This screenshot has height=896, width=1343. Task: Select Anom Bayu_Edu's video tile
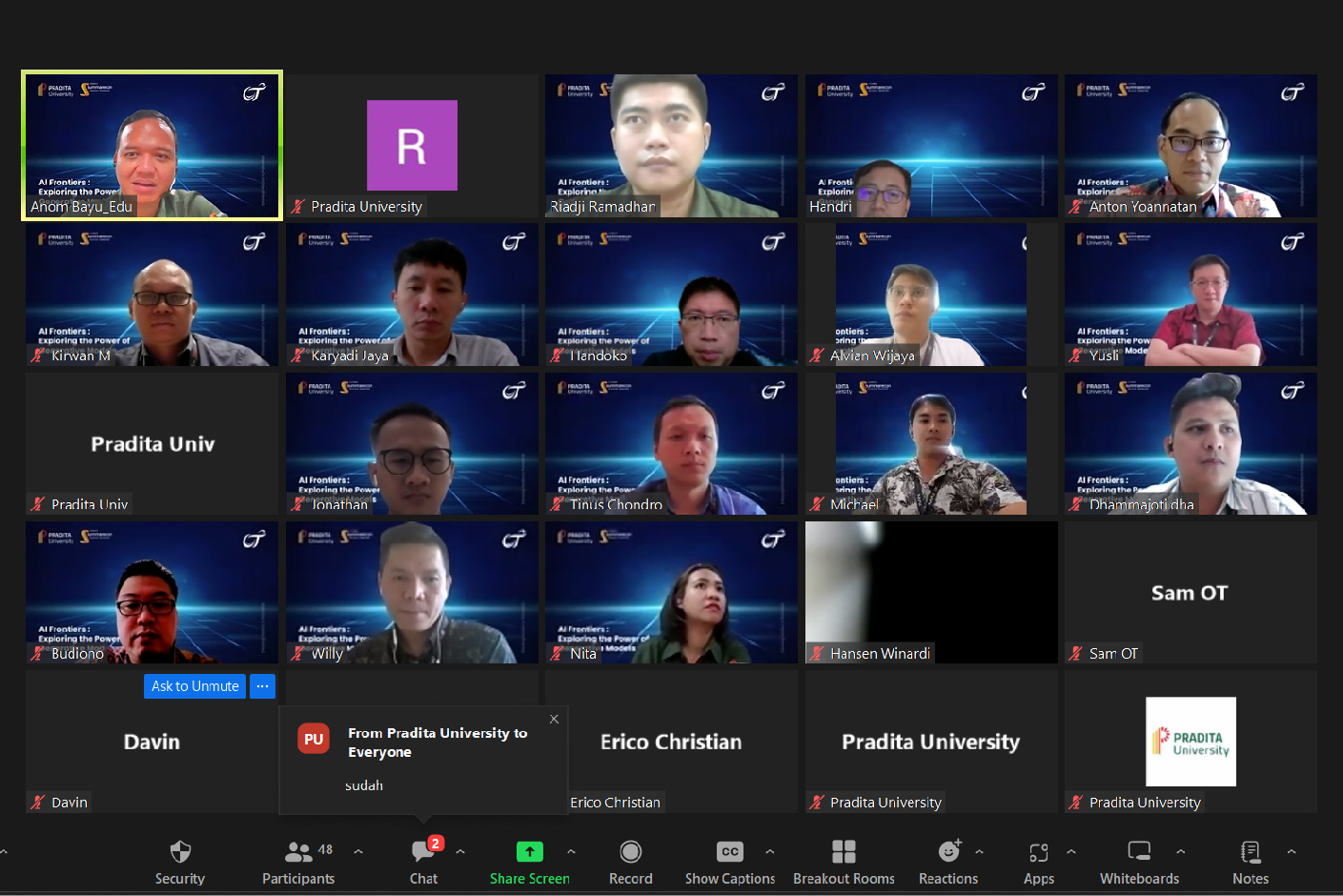153,146
